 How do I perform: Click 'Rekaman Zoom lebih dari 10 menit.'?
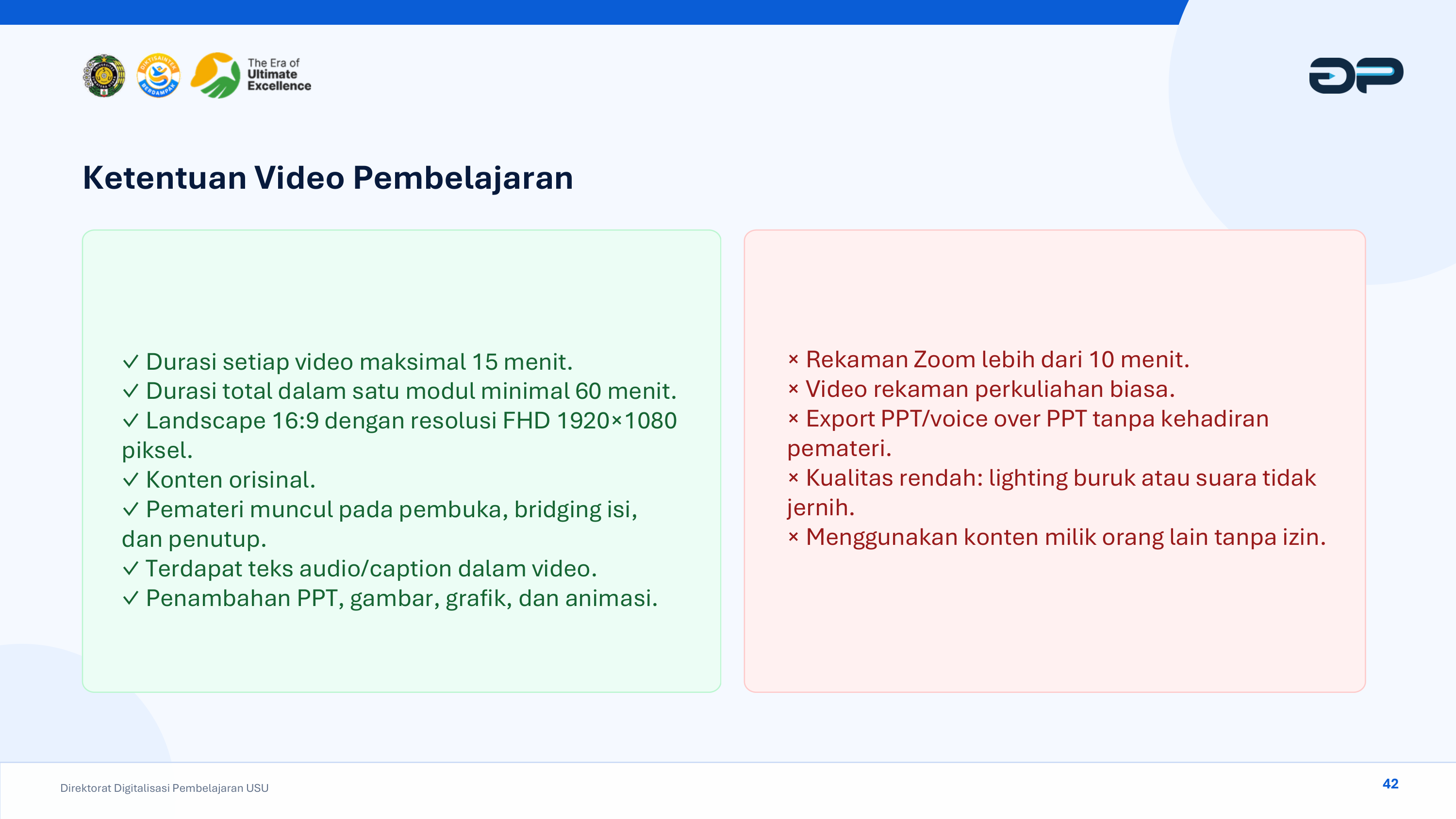point(989,360)
